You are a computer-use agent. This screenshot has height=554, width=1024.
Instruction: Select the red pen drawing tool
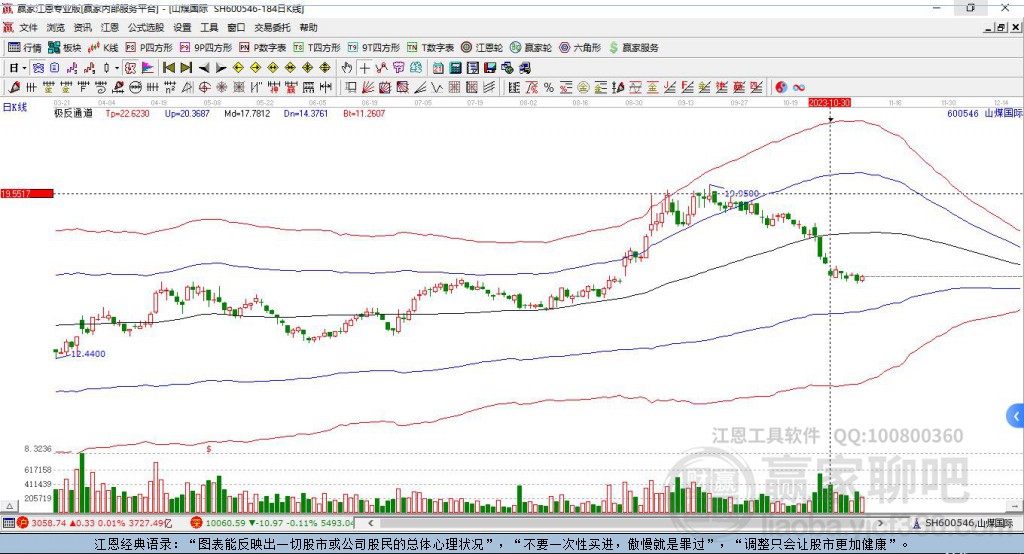(x=14, y=88)
